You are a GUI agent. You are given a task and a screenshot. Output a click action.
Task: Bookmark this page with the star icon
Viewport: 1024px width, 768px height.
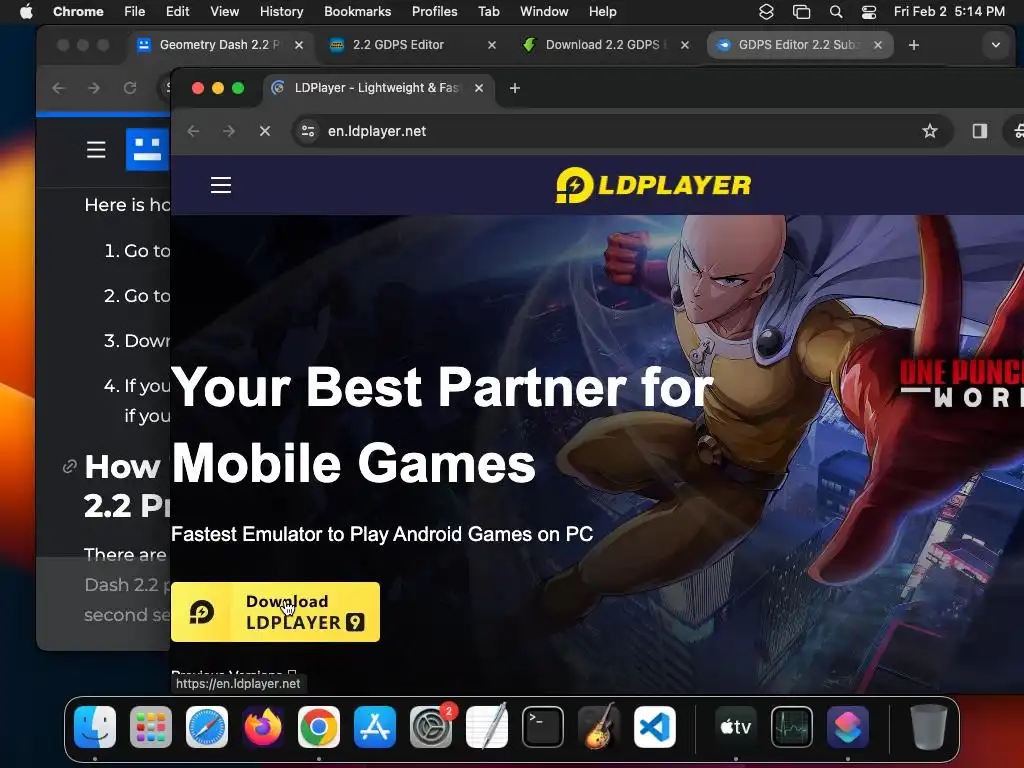tap(930, 131)
